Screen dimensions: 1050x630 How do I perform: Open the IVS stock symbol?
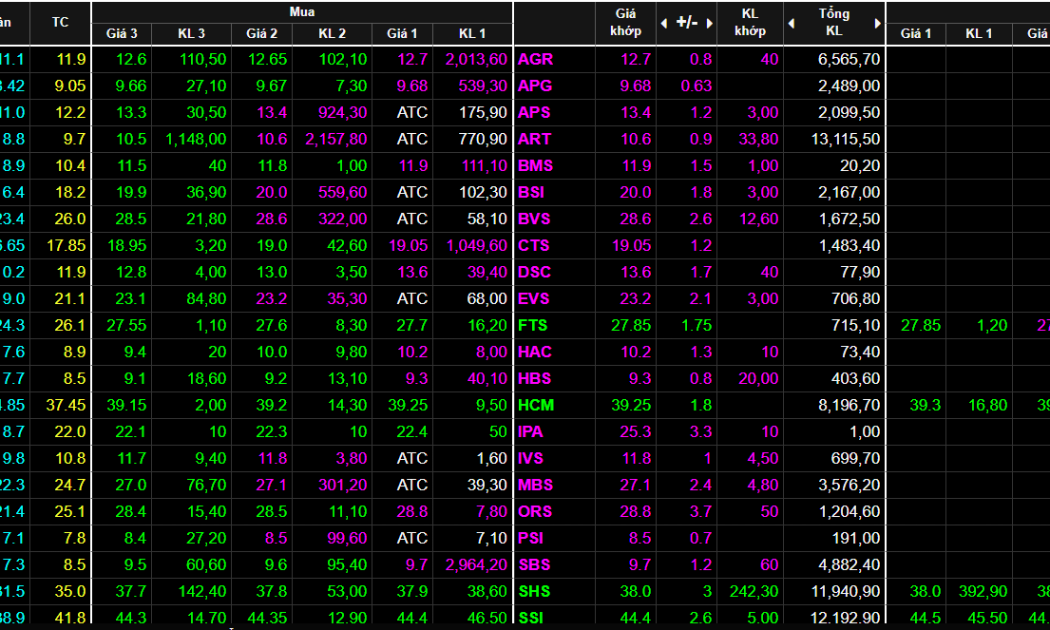(x=530, y=459)
